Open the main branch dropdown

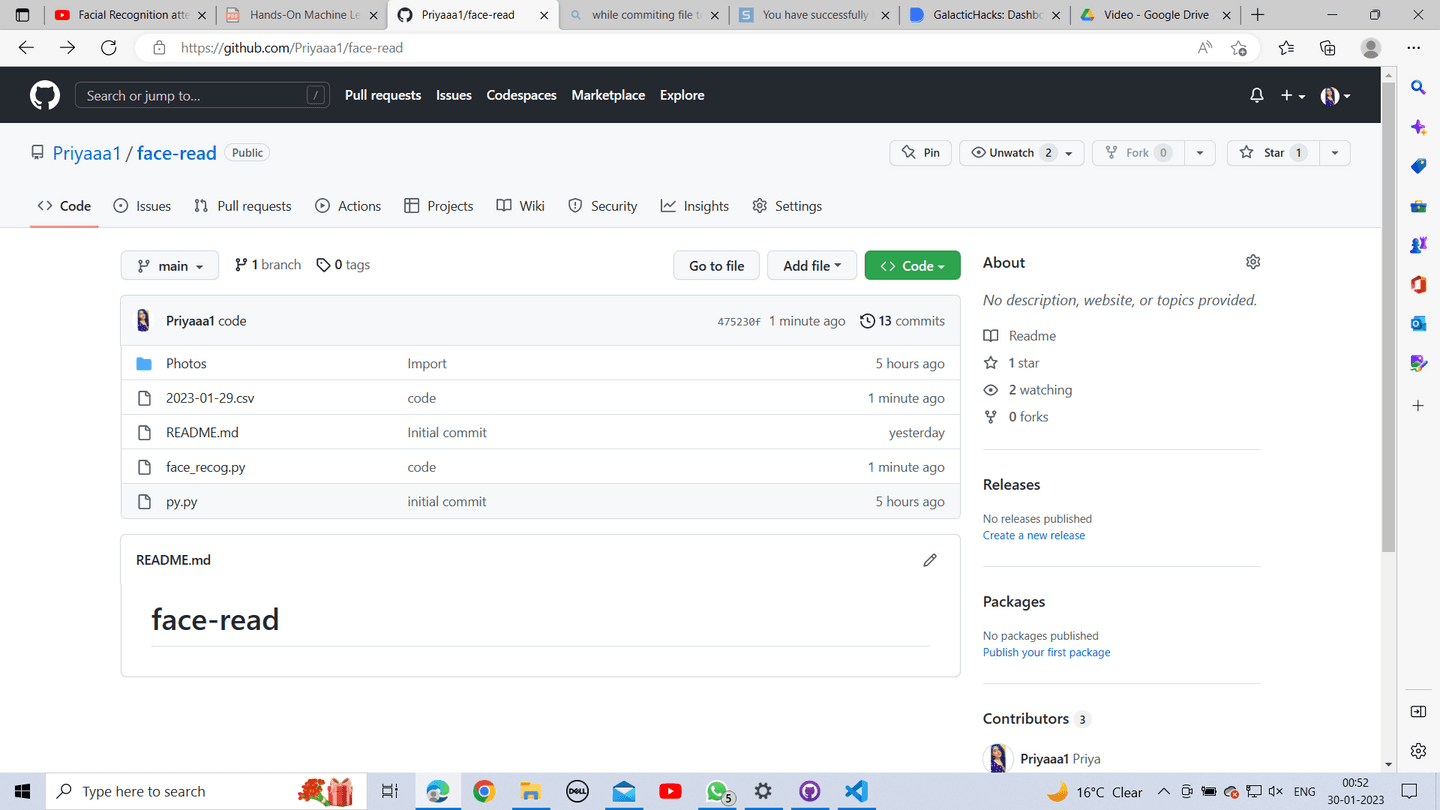pos(170,266)
